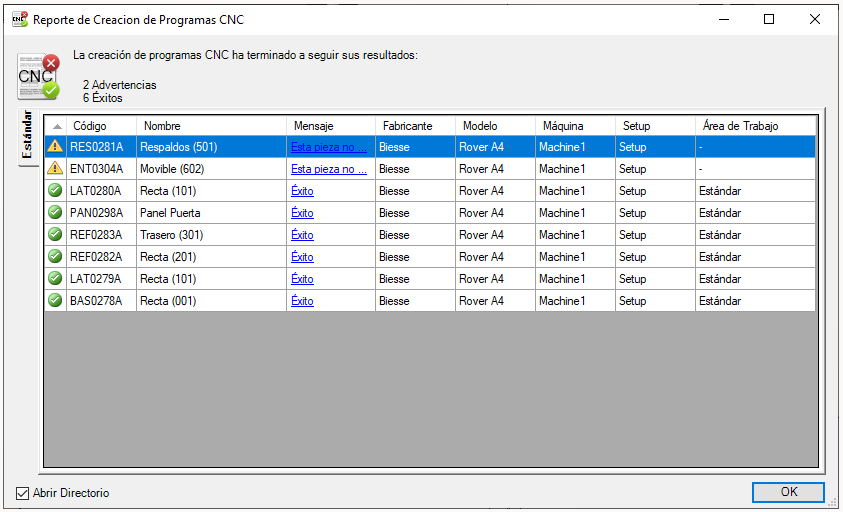Click name cell Recta (001)
The image size is (843, 512).
point(212,301)
